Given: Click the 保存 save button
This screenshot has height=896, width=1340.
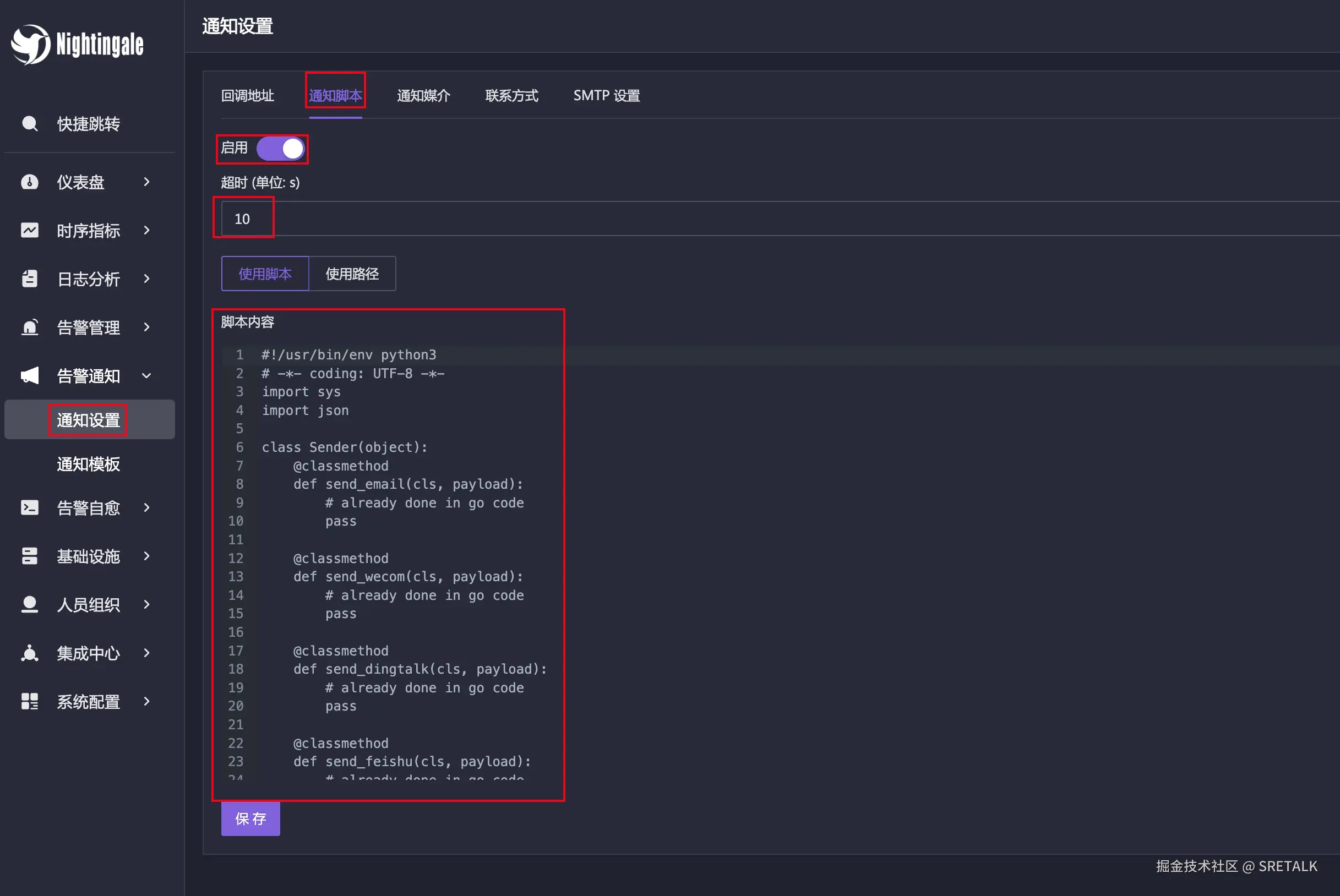Looking at the screenshot, I should [x=250, y=819].
